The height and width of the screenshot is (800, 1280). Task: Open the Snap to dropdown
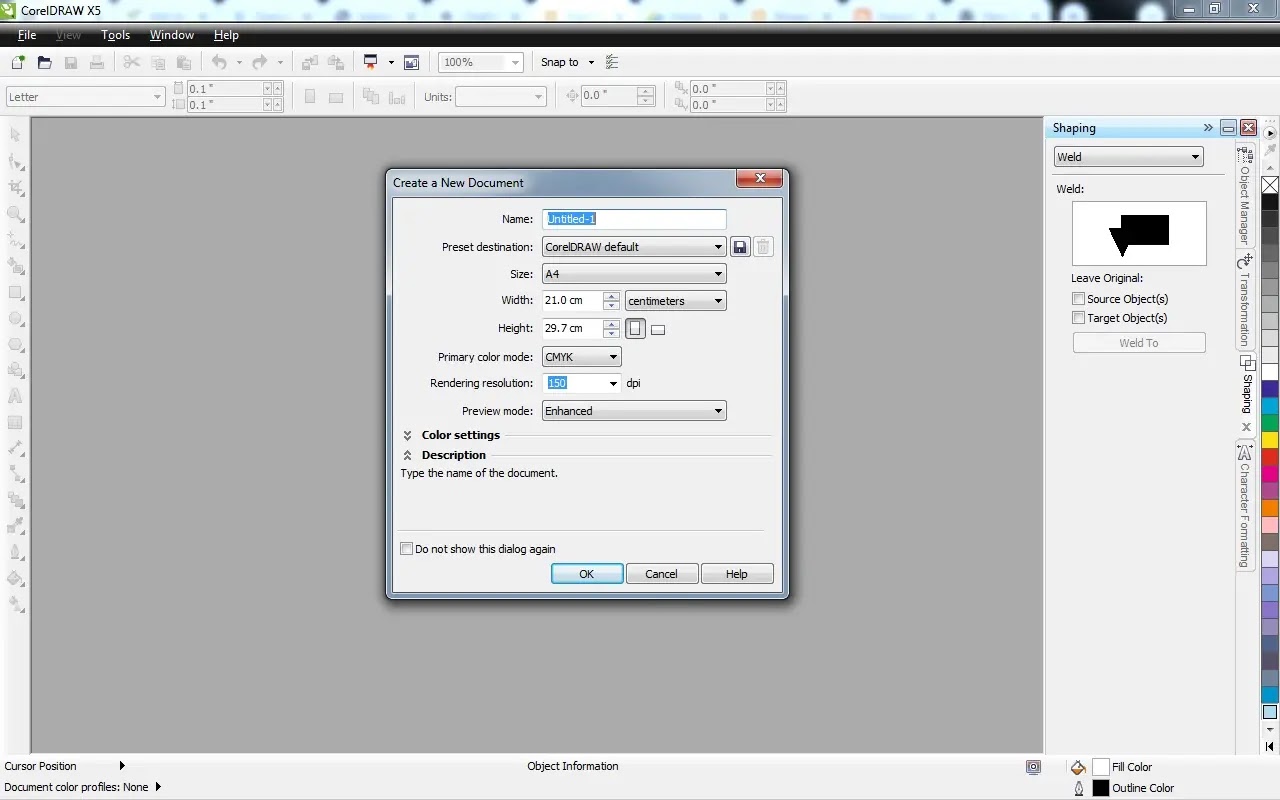591,62
